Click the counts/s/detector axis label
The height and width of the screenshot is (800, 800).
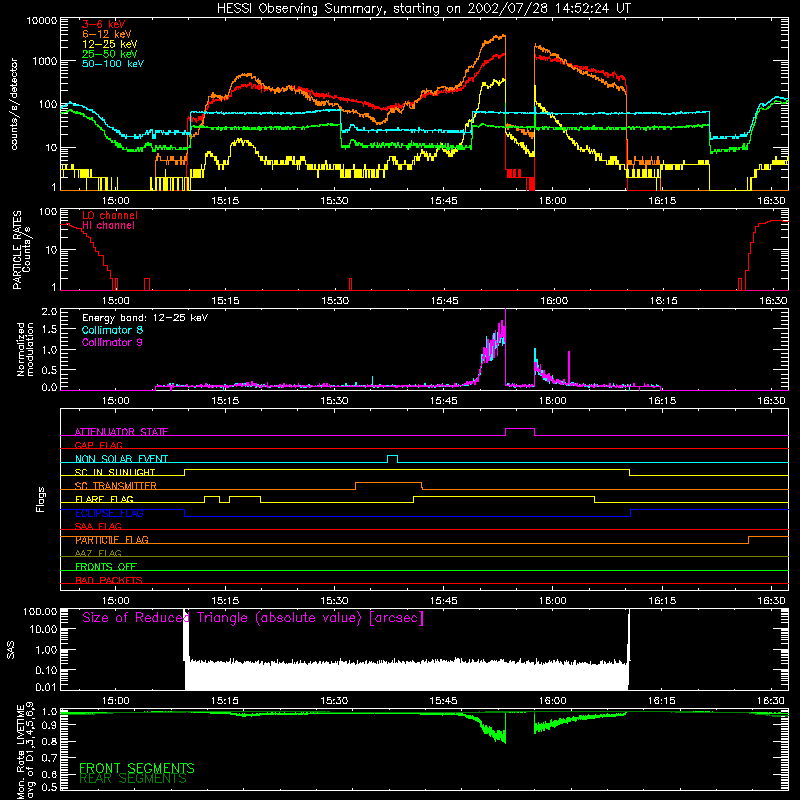tap(14, 104)
